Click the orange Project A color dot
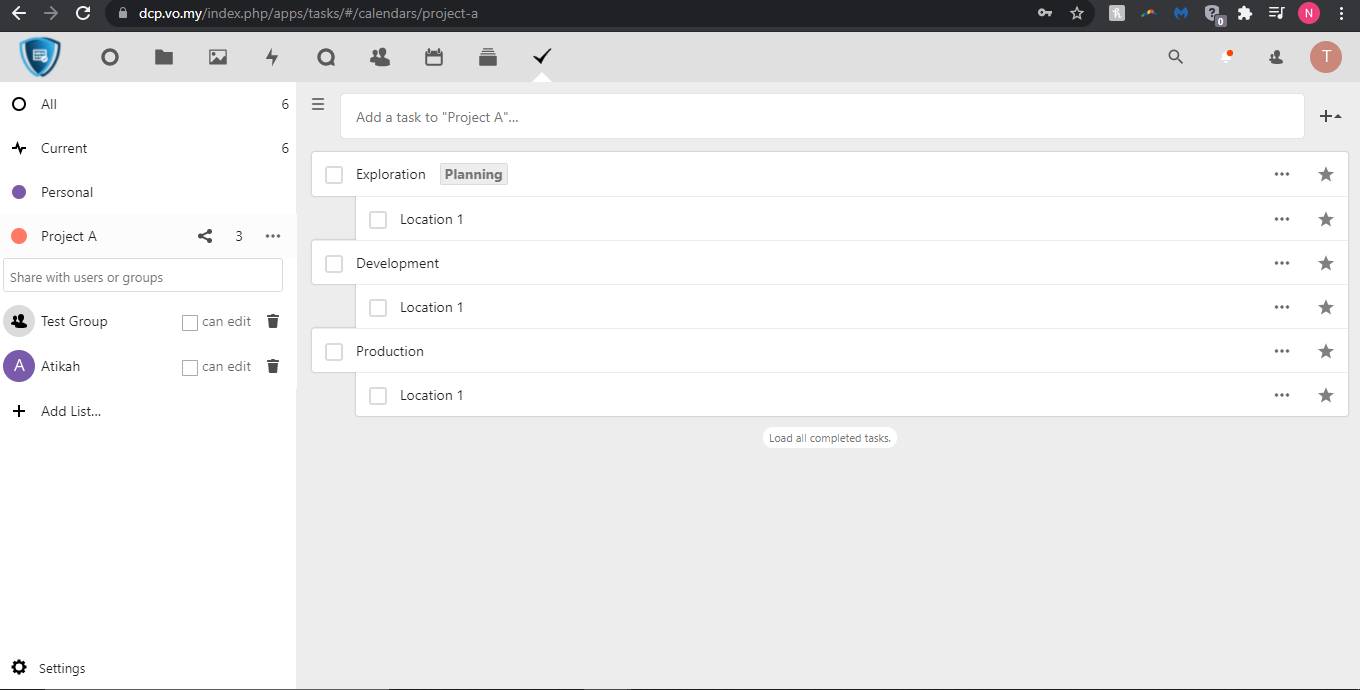Image resolution: width=1360 pixels, height=690 pixels. click(x=18, y=237)
